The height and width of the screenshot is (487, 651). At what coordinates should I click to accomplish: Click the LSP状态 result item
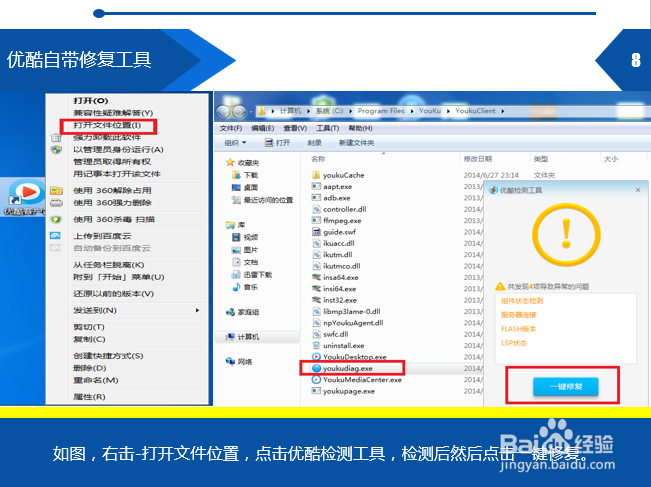point(514,343)
